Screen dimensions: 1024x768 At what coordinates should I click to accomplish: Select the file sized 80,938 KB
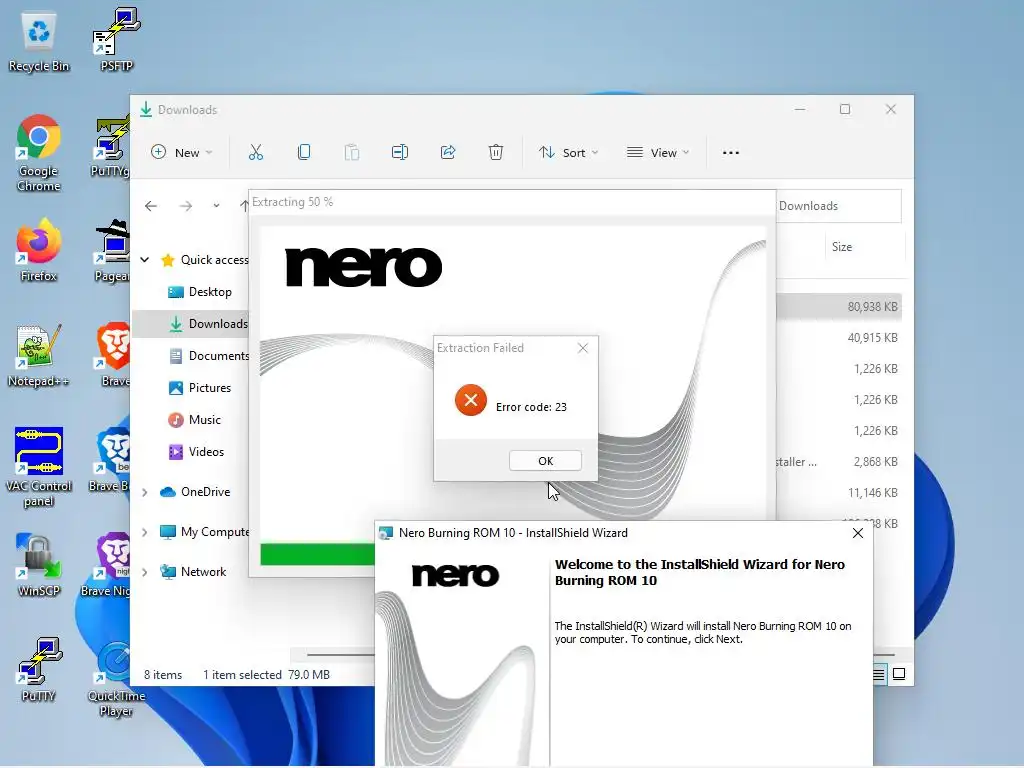839,306
